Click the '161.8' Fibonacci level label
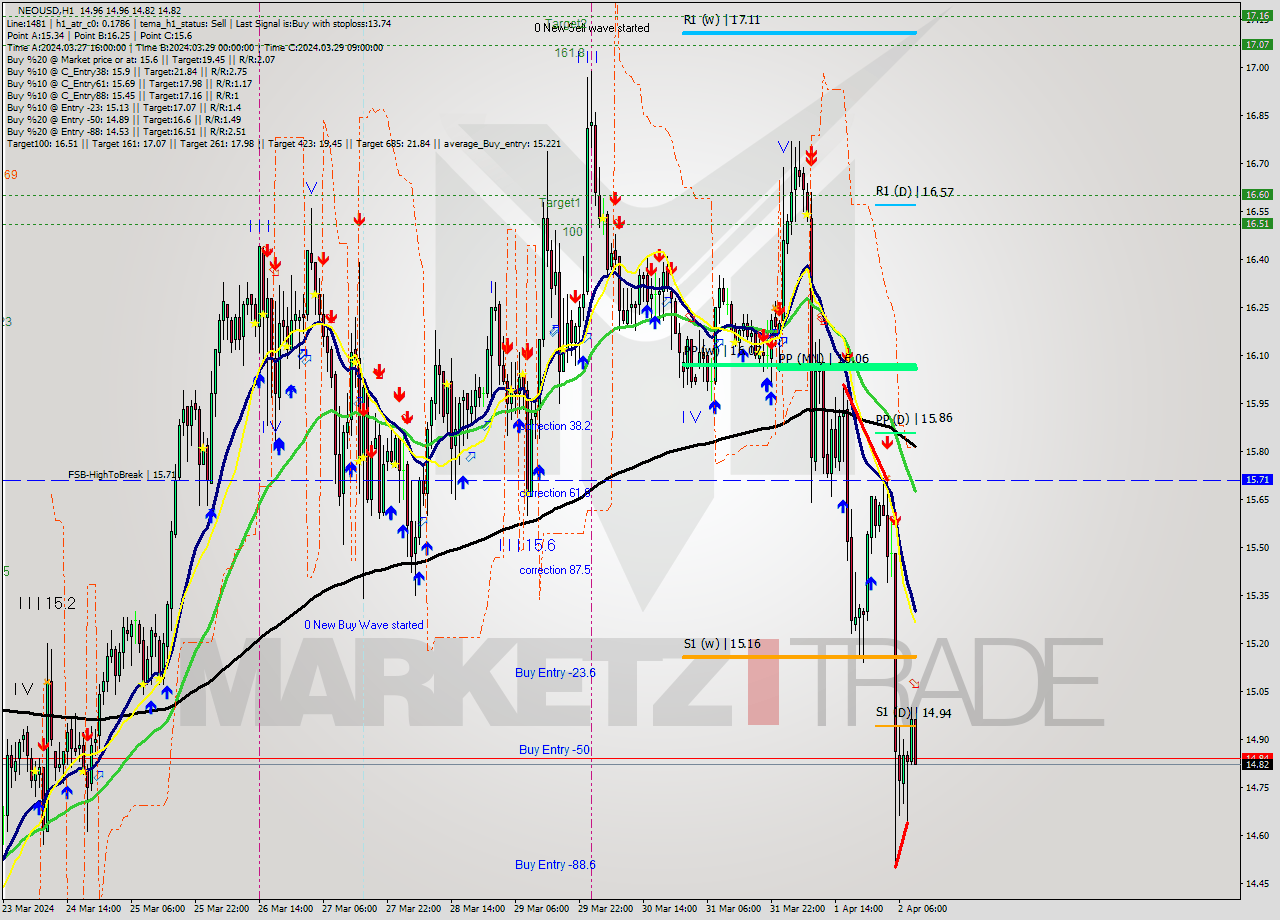 coord(569,53)
